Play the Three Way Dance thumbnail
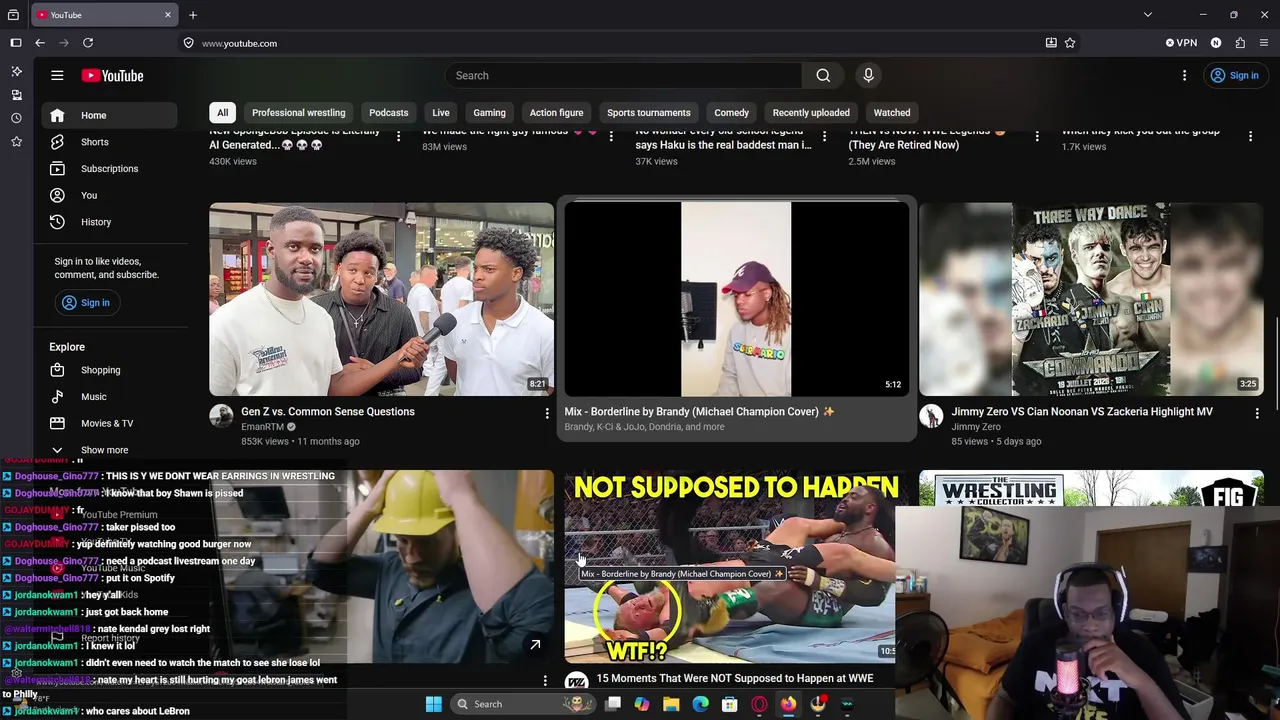The image size is (1280, 720). [1091, 299]
